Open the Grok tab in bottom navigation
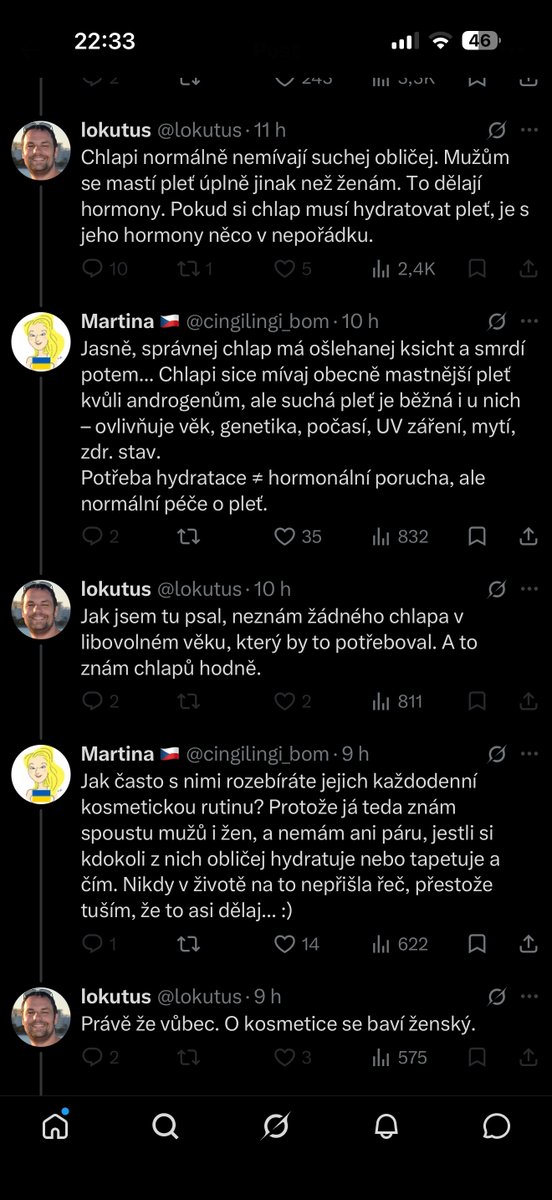552x1200 pixels. [275, 1126]
